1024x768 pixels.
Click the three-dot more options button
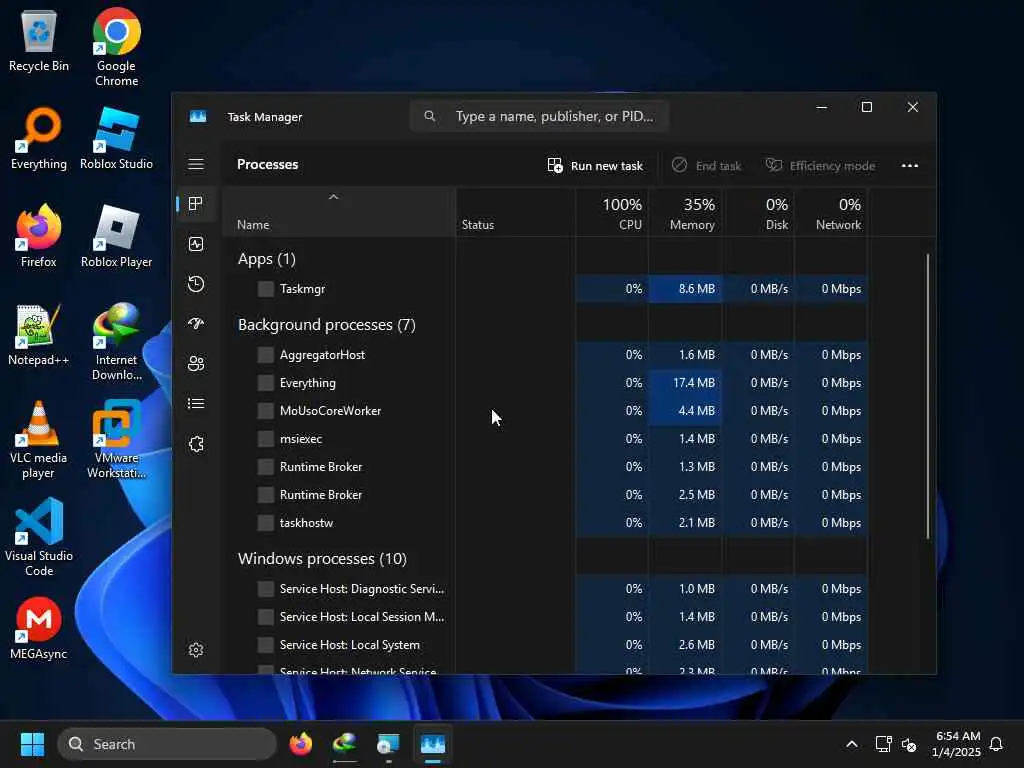910,166
